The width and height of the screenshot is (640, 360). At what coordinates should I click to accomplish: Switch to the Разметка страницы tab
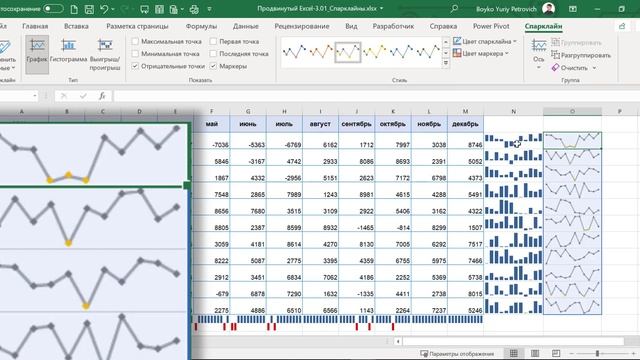pyautogui.click(x=137, y=26)
